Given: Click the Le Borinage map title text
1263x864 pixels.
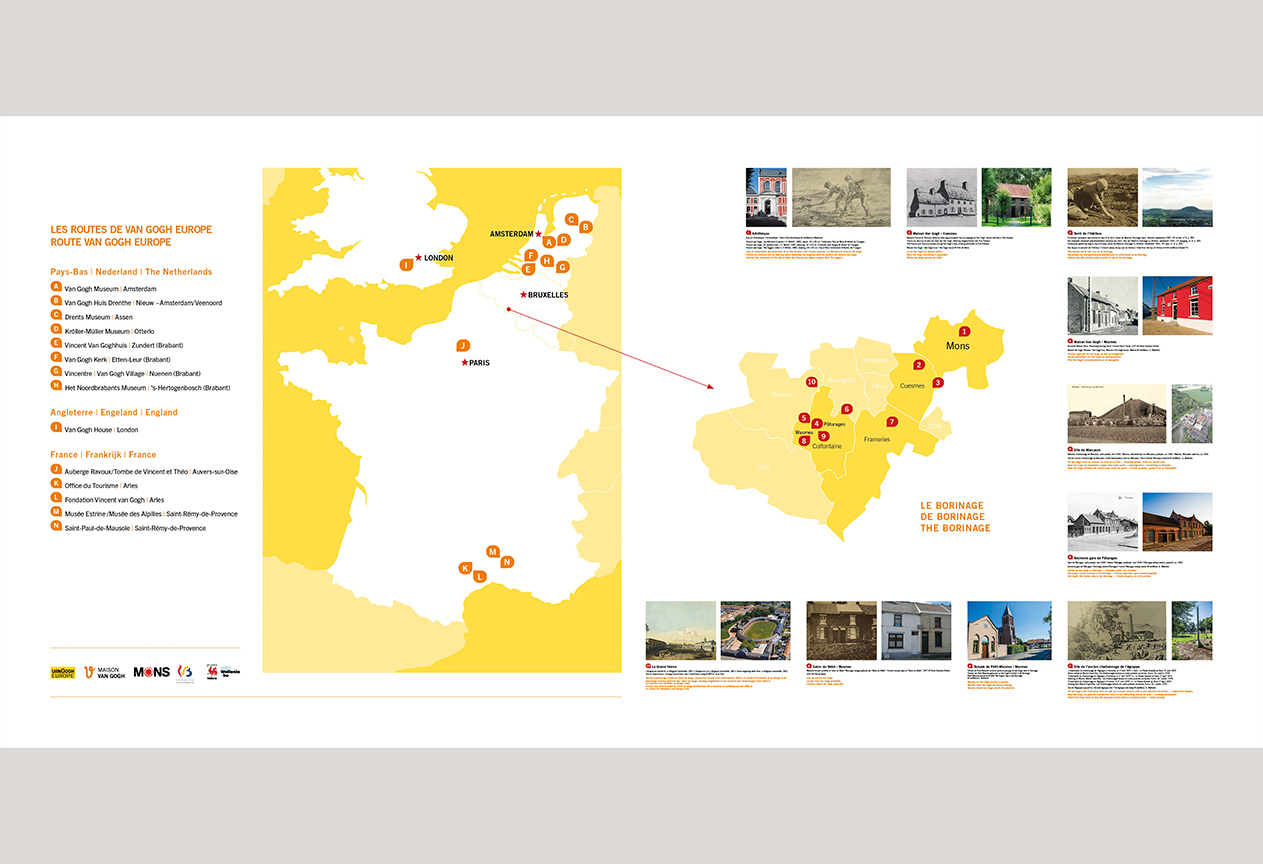Looking at the screenshot, I should click(954, 517).
